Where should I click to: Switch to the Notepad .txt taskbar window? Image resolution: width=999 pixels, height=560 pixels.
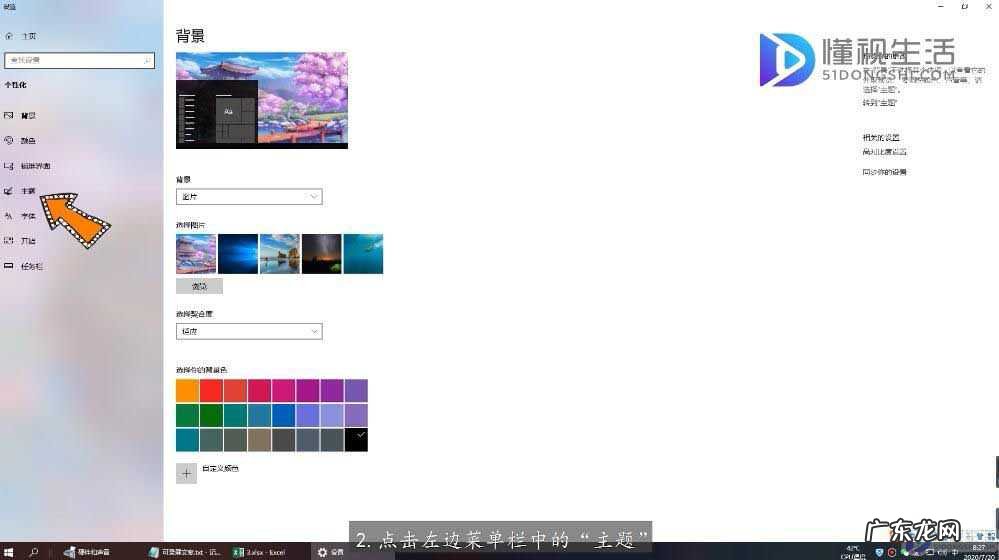(x=185, y=552)
